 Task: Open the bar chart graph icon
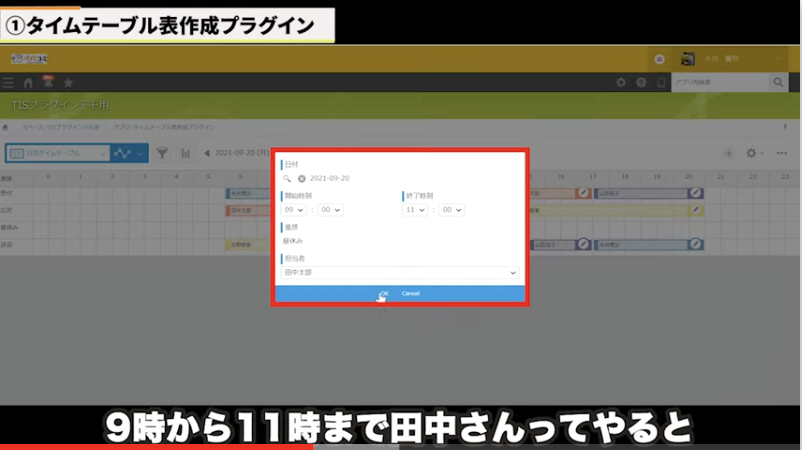coord(185,153)
